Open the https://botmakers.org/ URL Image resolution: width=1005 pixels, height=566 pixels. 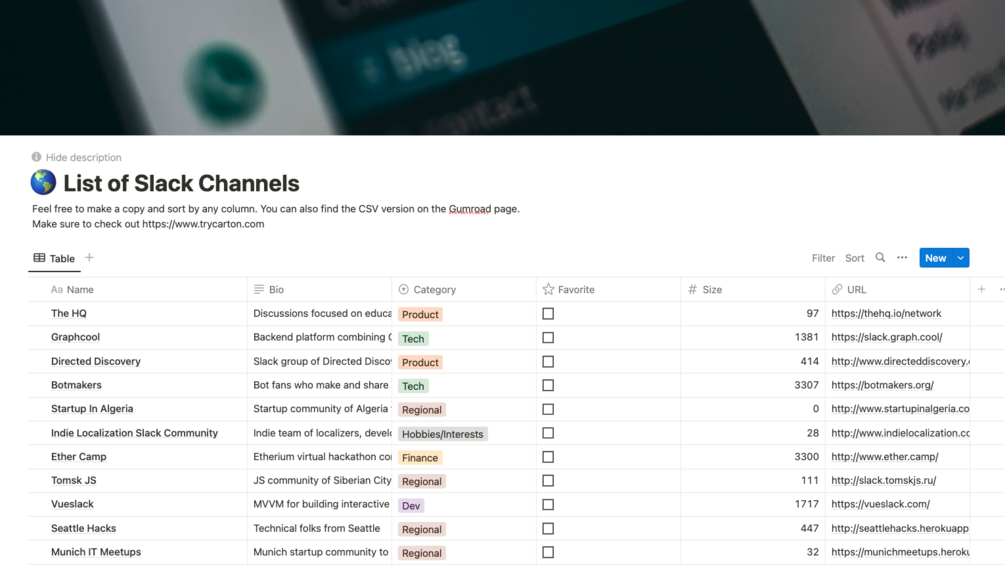[883, 385]
